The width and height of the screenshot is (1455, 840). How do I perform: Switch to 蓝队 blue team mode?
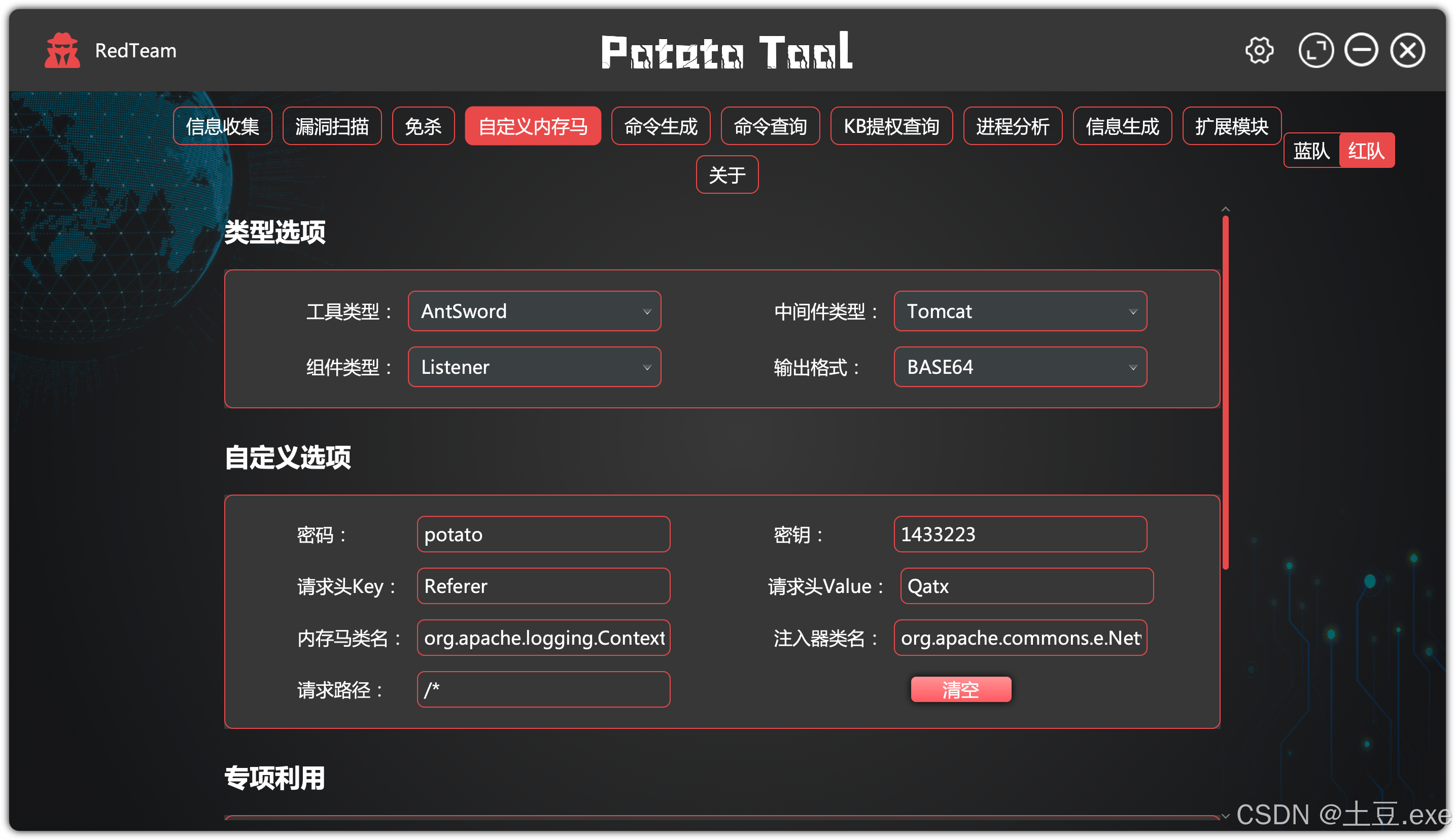pyautogui.click(x=1311, y=151)
